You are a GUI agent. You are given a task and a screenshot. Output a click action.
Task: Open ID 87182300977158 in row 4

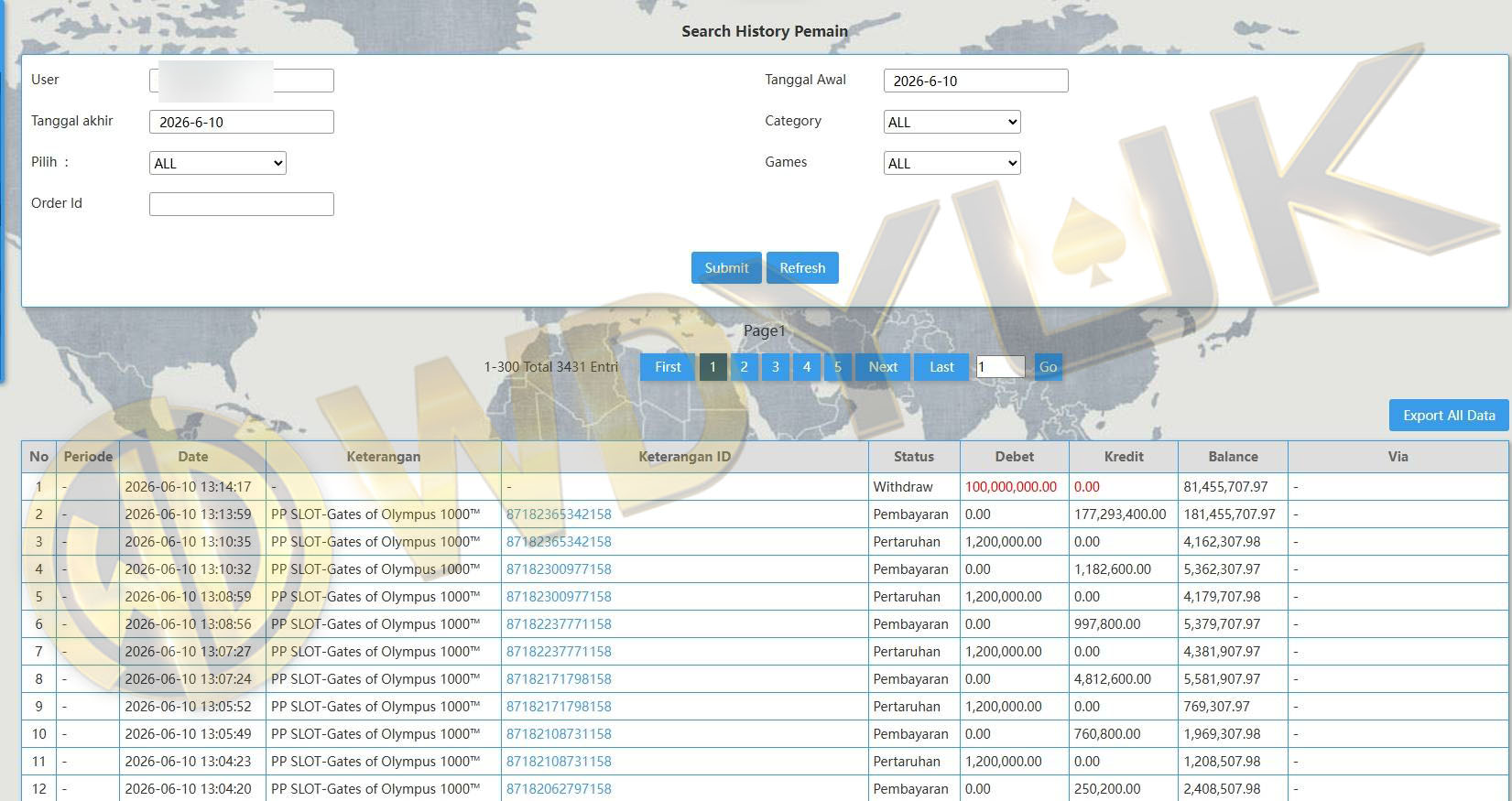coord(559,569)
